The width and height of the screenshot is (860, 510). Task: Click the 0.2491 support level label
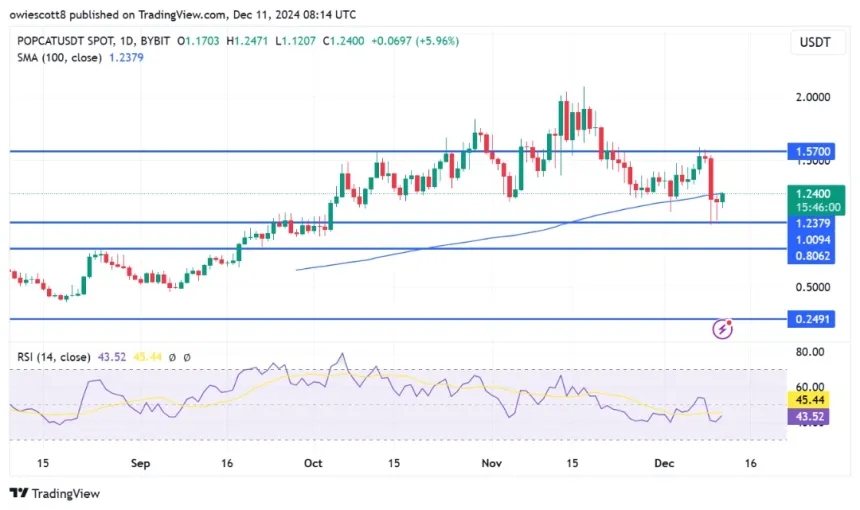coord(812,319)
